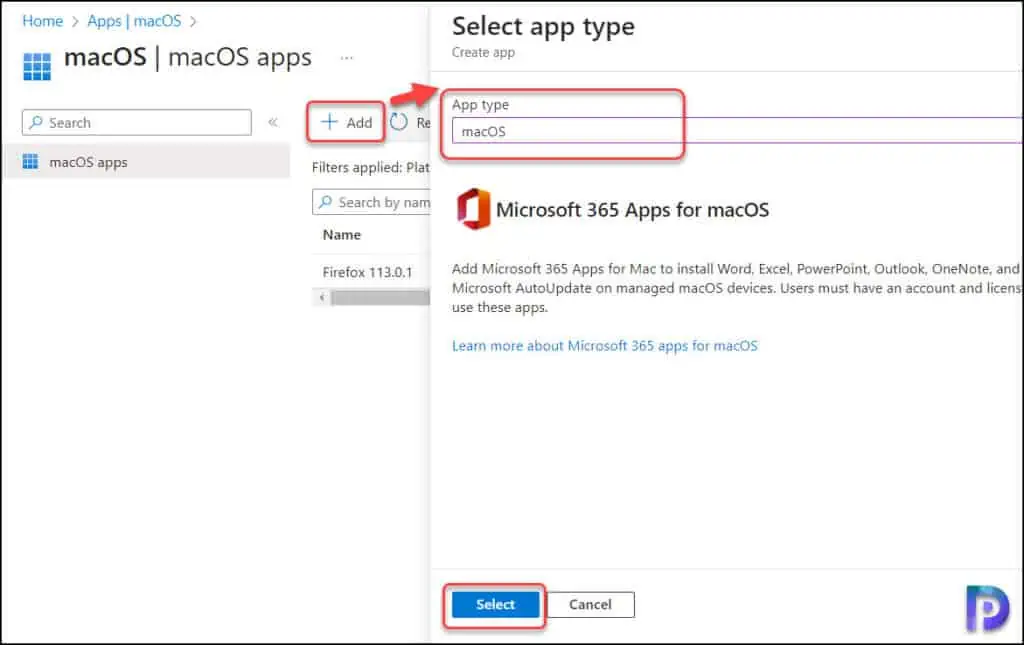This screenshot has height=645, width=1024.
Task: Click the Cancel button
Action: [x=590, y=605]
